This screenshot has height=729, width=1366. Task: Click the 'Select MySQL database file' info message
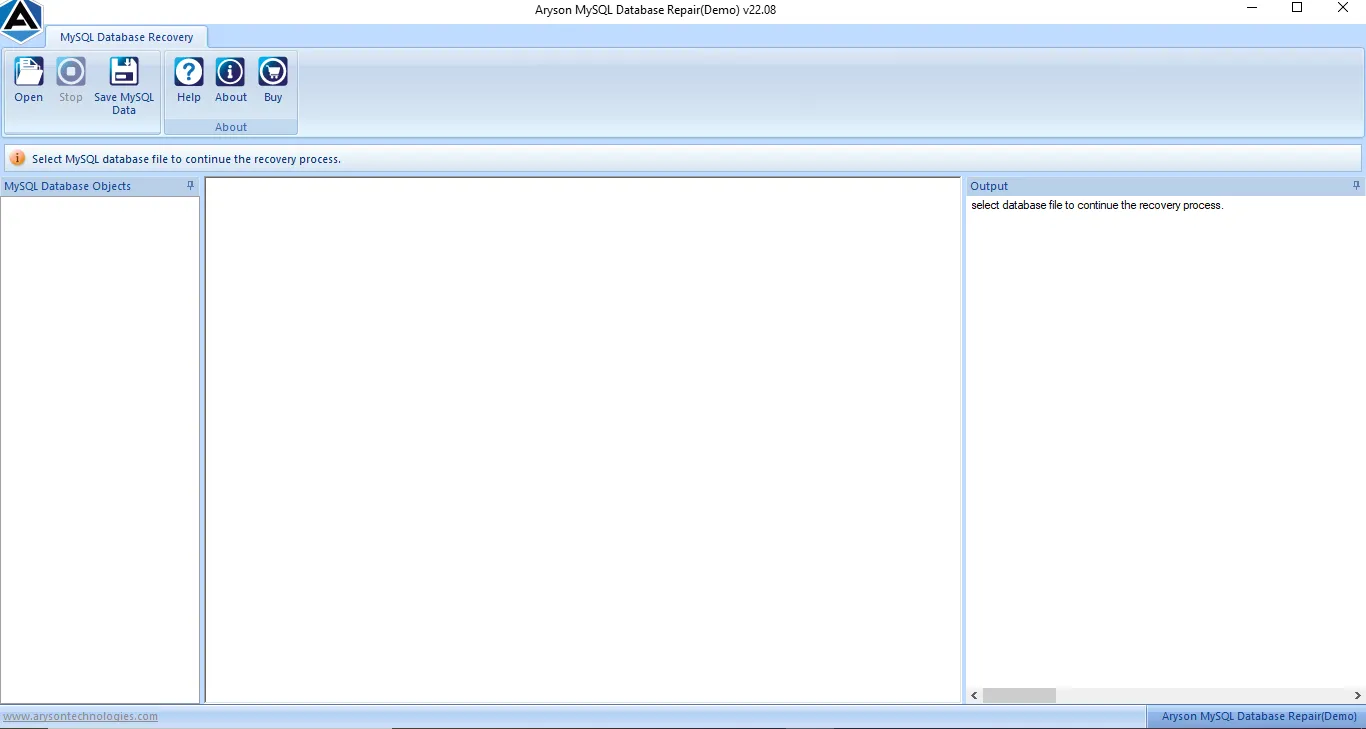[x=186, y=159]
